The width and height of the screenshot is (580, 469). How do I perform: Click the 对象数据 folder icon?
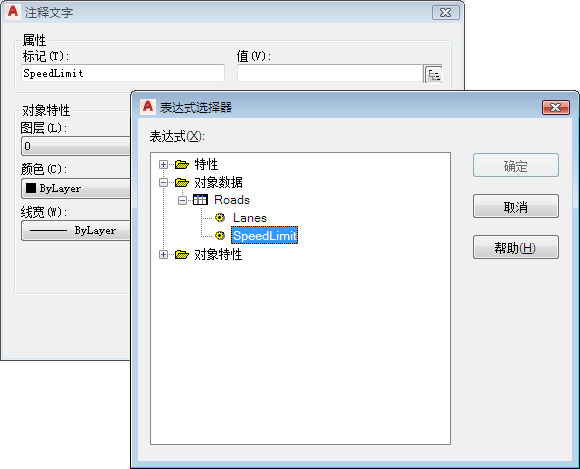[182, 182]
